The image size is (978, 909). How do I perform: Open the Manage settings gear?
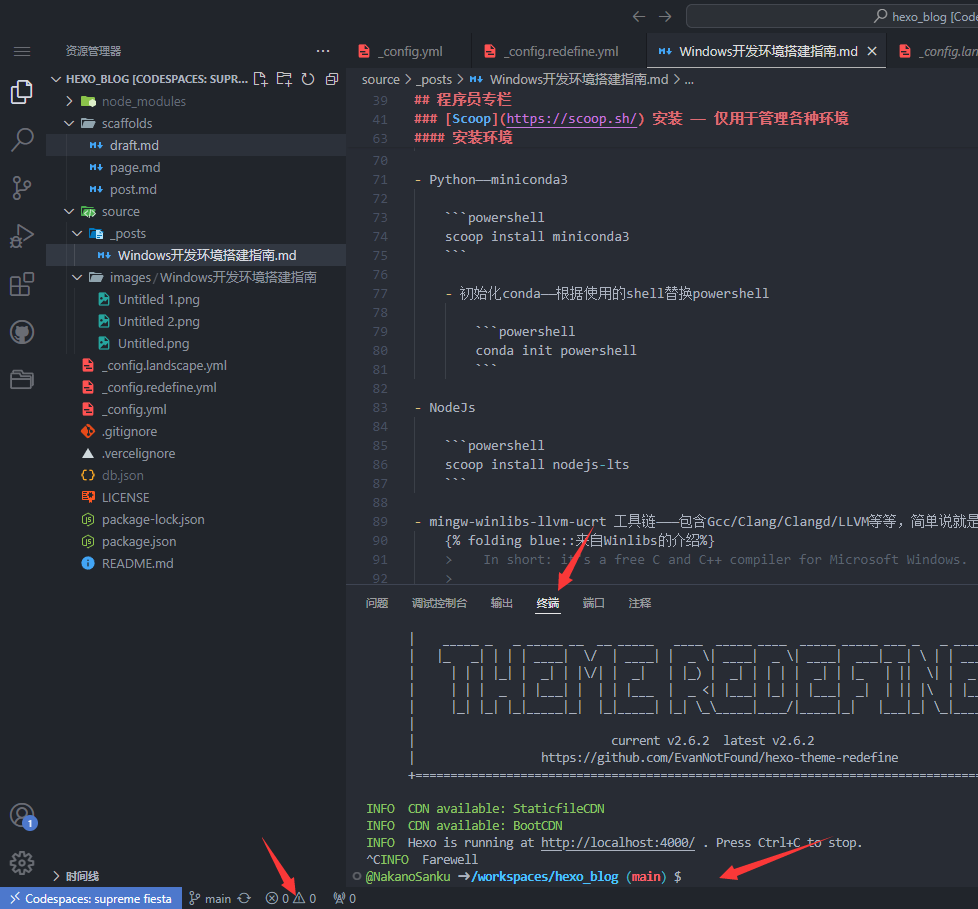(22, 863)
